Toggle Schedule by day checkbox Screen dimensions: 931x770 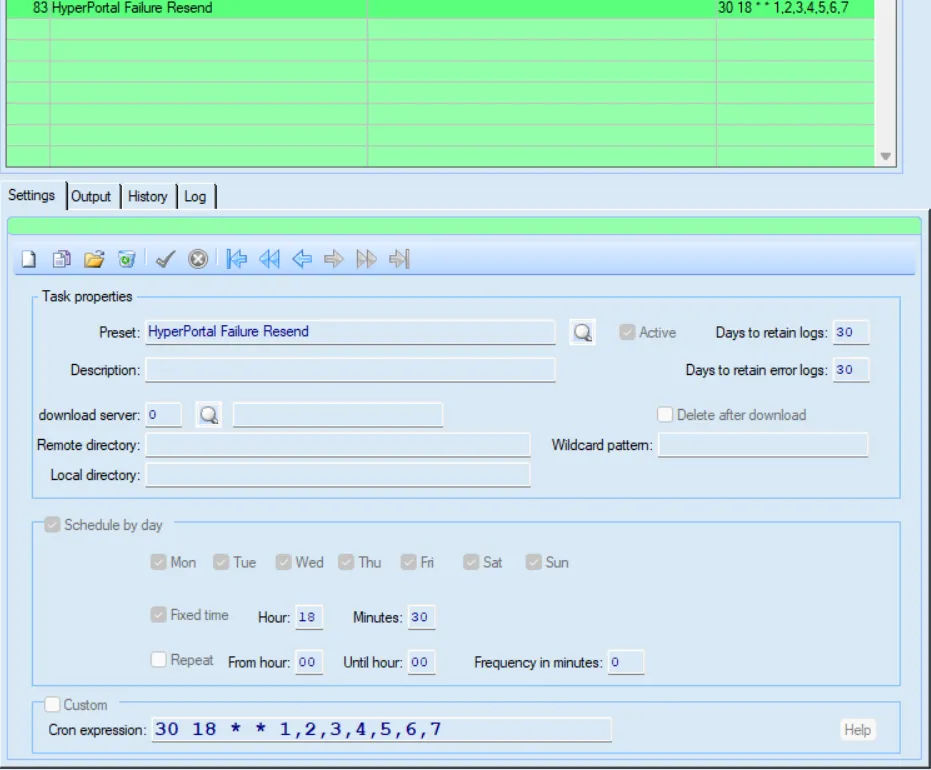(52, 525)
